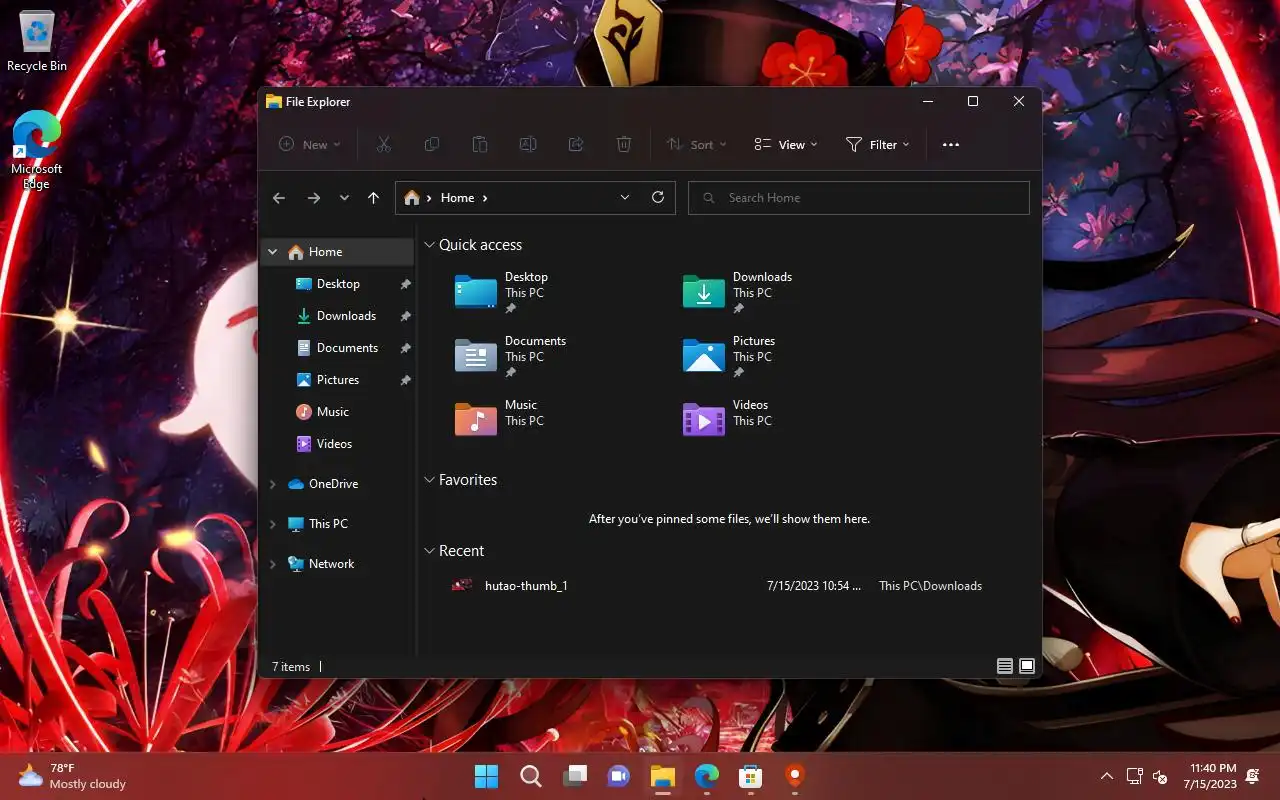1280x800 pixels.
Task: Expand address bar history dropdown
Action: click(625, 197)
